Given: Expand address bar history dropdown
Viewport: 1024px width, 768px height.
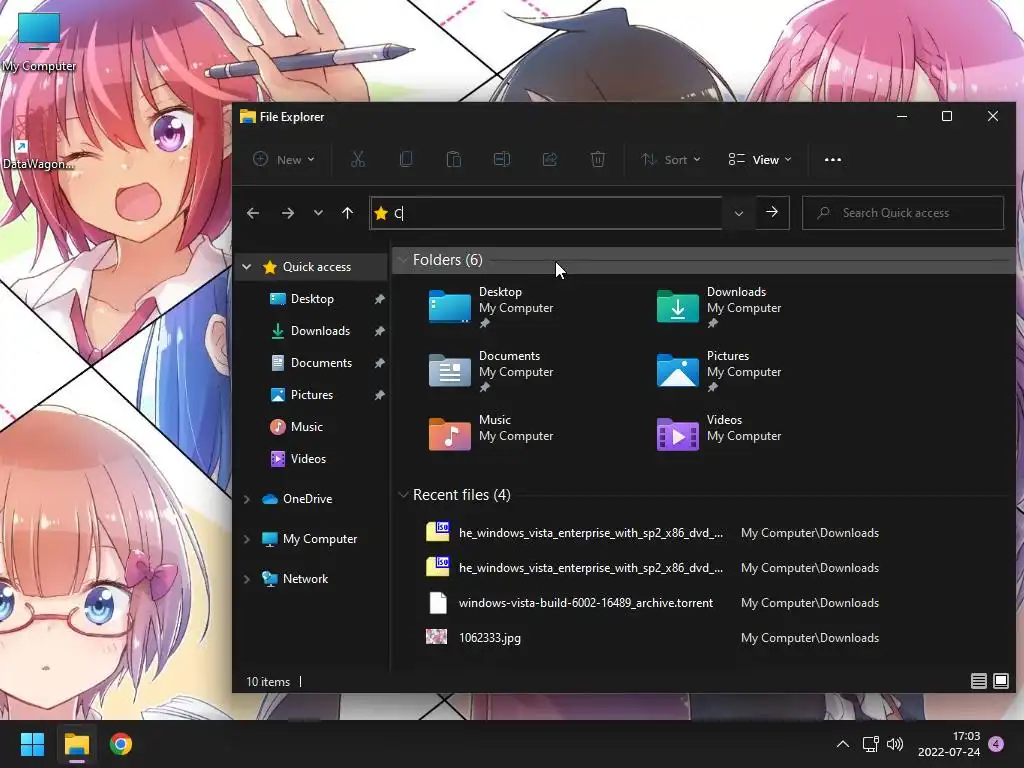Looking at the screenshot, I should (739, 213).
